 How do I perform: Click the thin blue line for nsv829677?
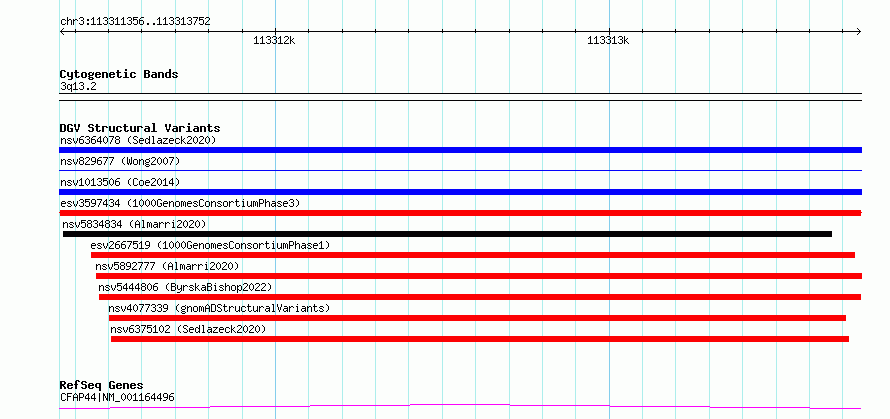tap(460, 170)
